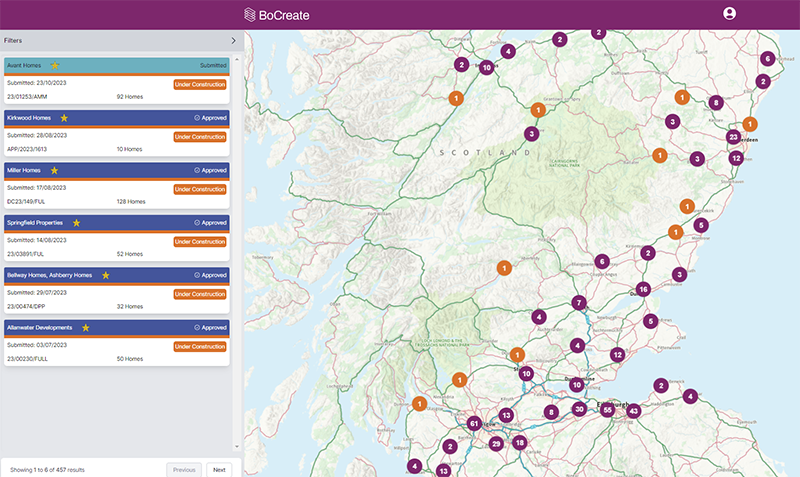The height and width of the screenshot is (477, 800).
Task: Click Under Construction badge on Miller Homes
Action: click(200, 189)
